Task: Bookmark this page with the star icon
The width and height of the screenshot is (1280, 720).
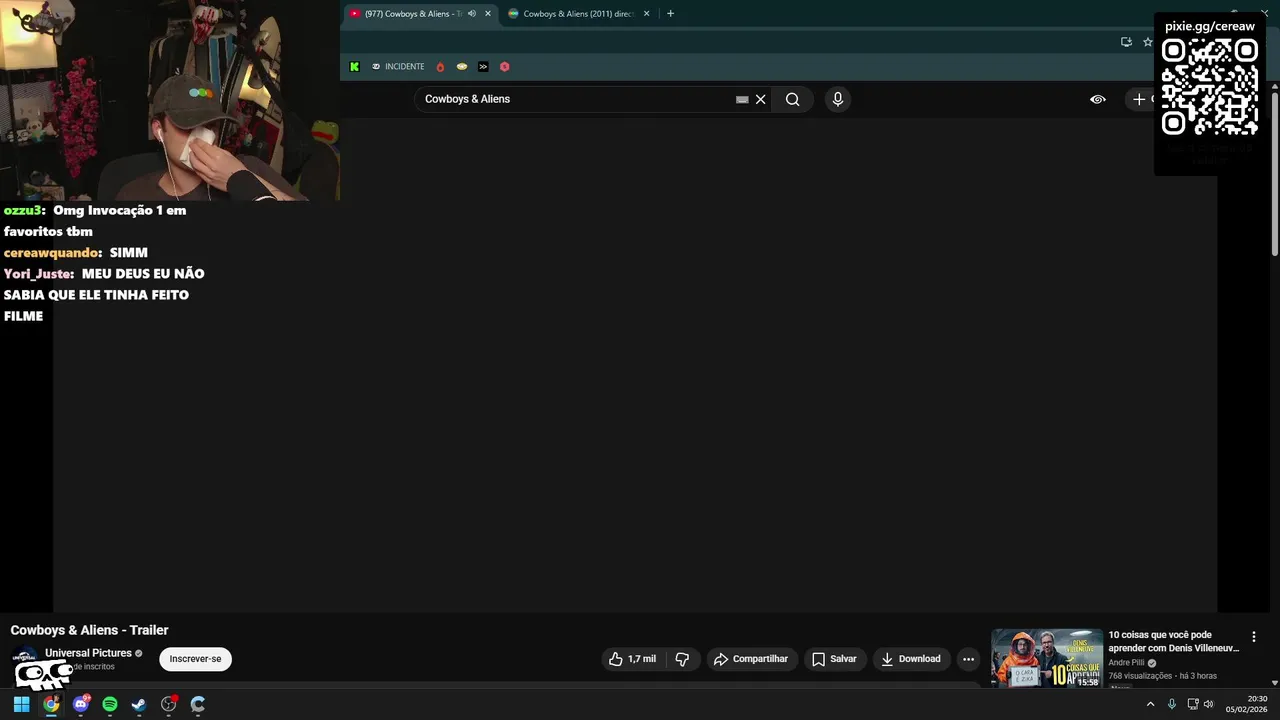Action: pos(1148,42)
